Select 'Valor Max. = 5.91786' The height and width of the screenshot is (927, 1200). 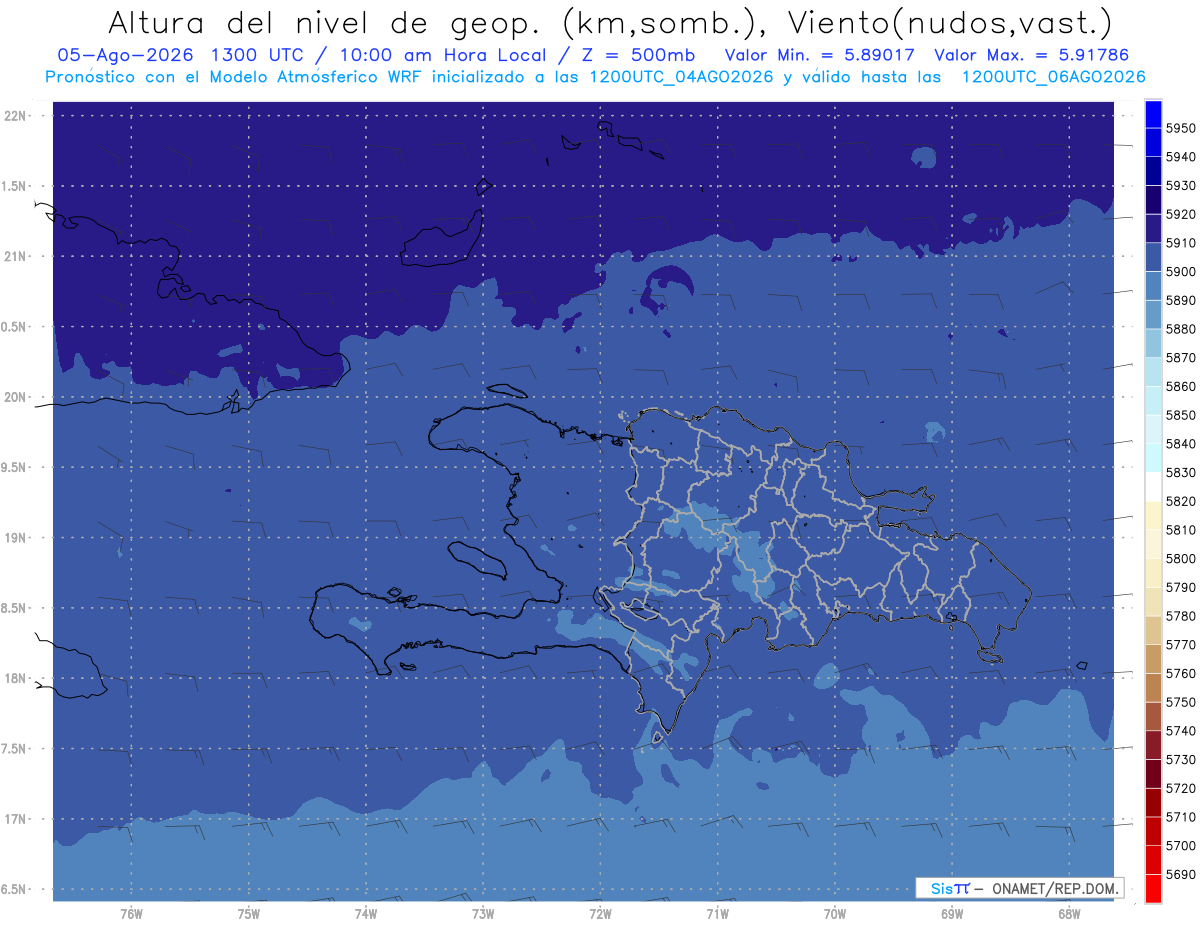click(1032, 54)
